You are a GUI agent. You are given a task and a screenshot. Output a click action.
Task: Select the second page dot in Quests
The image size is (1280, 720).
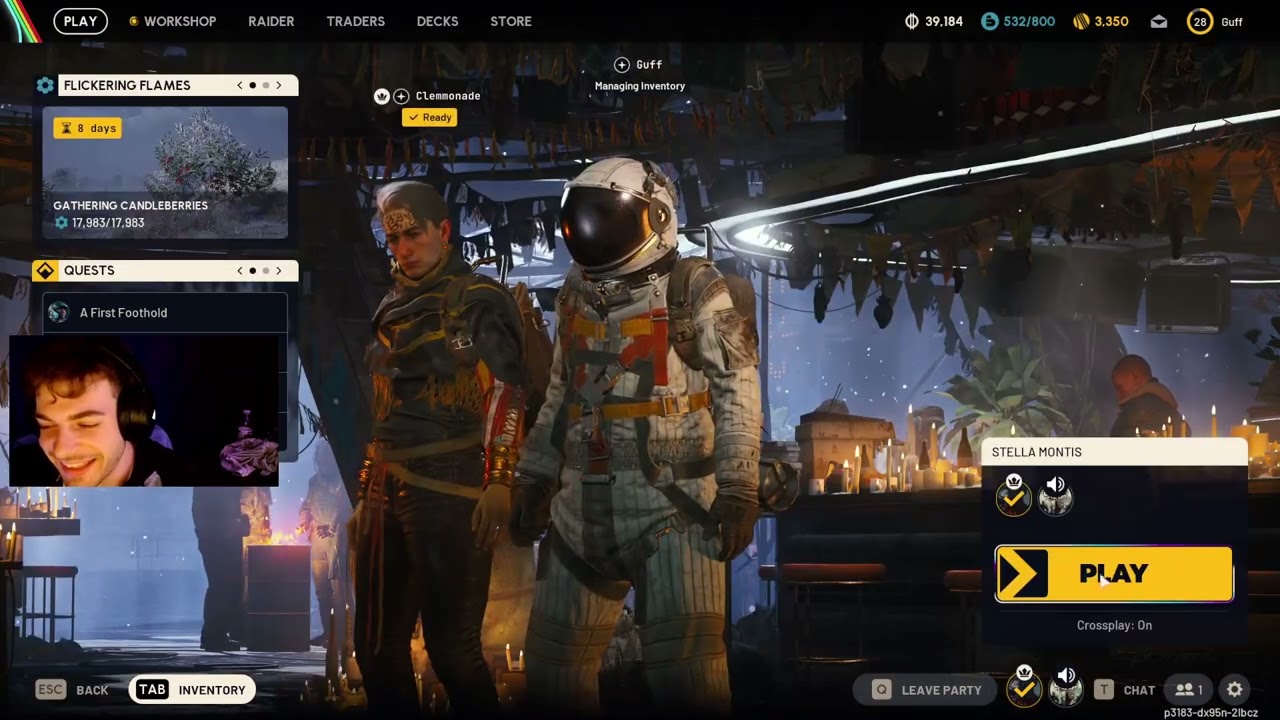tap(265, 270)
